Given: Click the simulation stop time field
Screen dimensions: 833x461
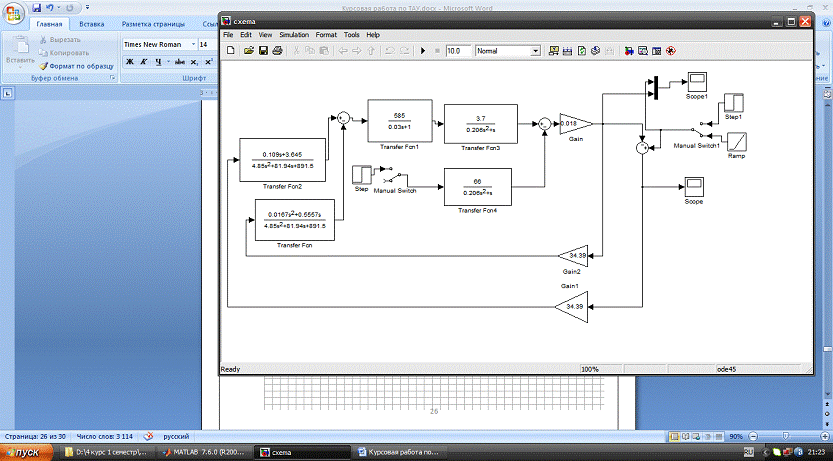Looking at the screenshot, I should [458, 51].
